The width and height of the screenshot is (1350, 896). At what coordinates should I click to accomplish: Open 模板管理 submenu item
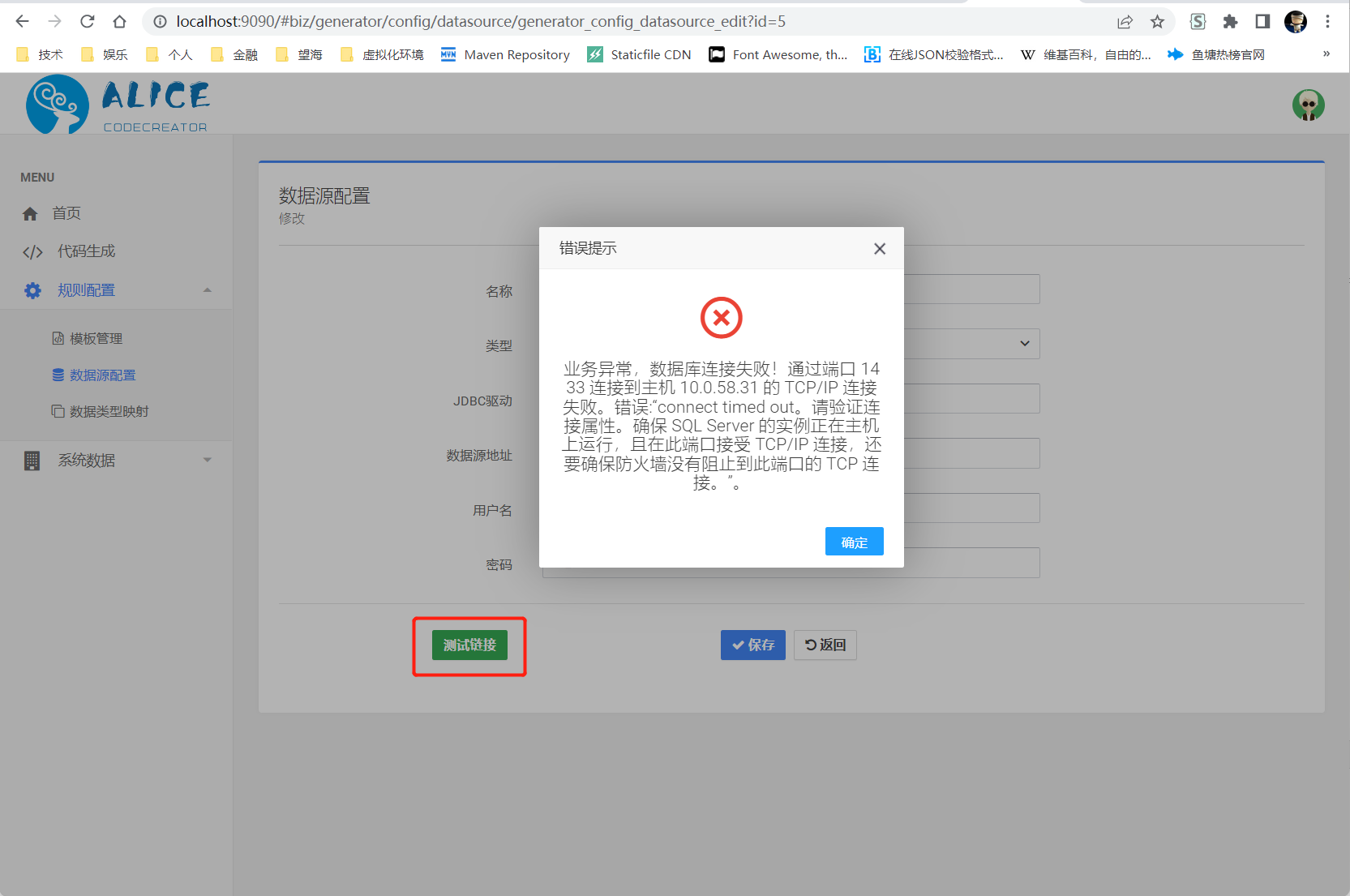(96, 338)
